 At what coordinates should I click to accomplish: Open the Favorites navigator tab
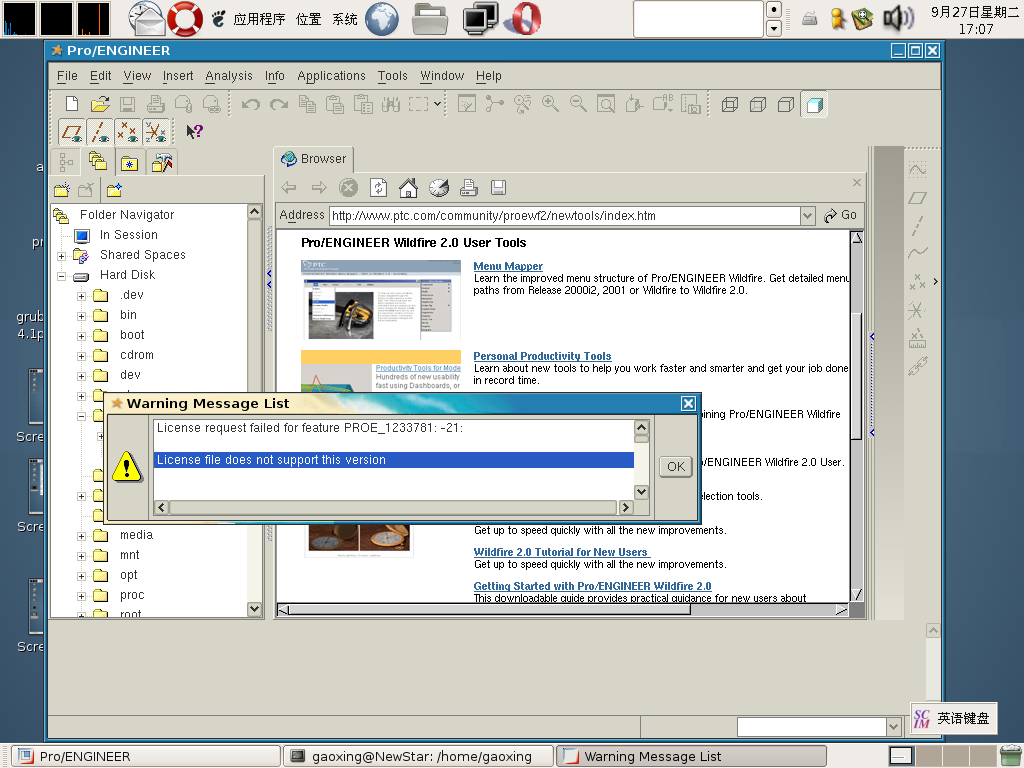click(129, 163)
